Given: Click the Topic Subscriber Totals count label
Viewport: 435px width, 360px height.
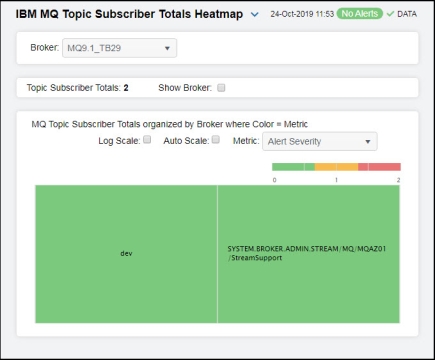Looking at the screenshot, I should pos(77,88).
